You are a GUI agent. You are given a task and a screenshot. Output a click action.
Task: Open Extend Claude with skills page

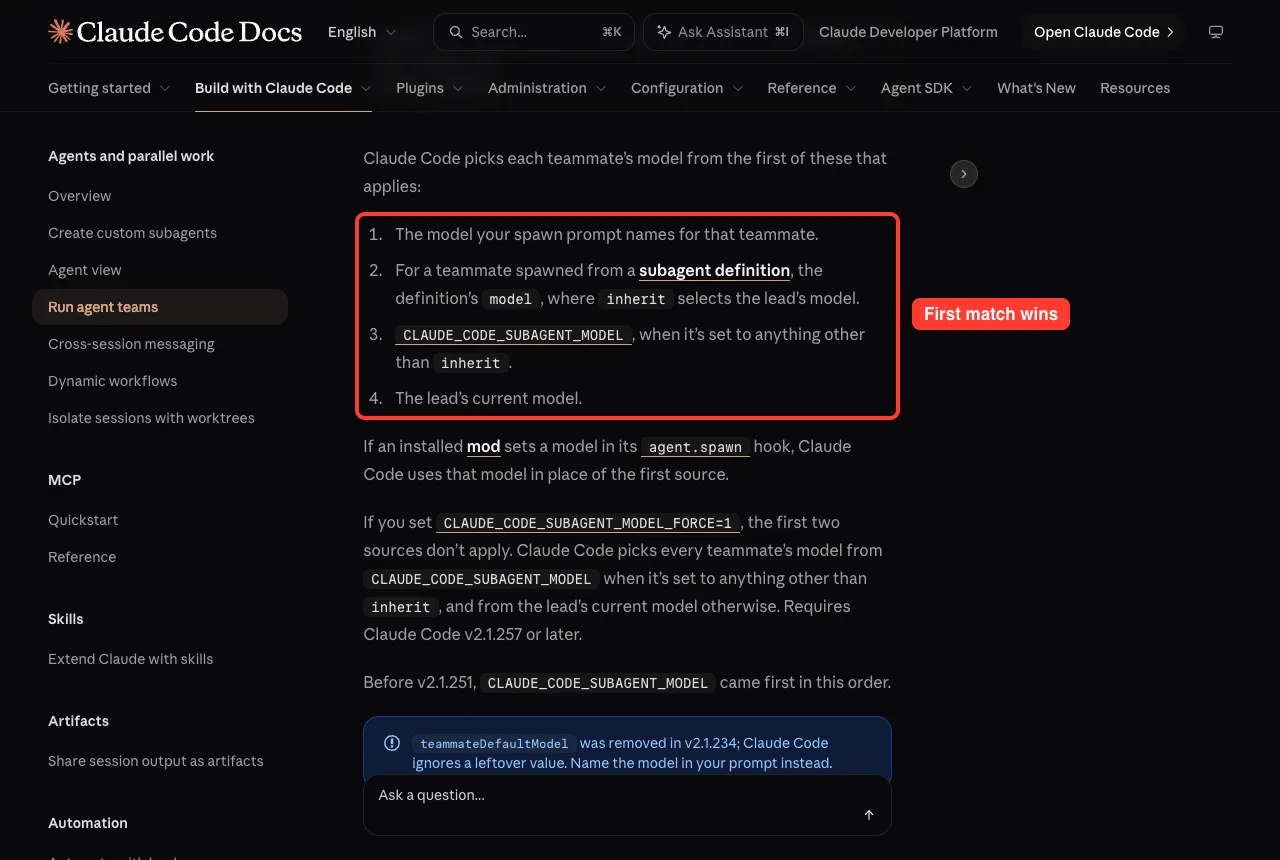[x=130, y=659]
